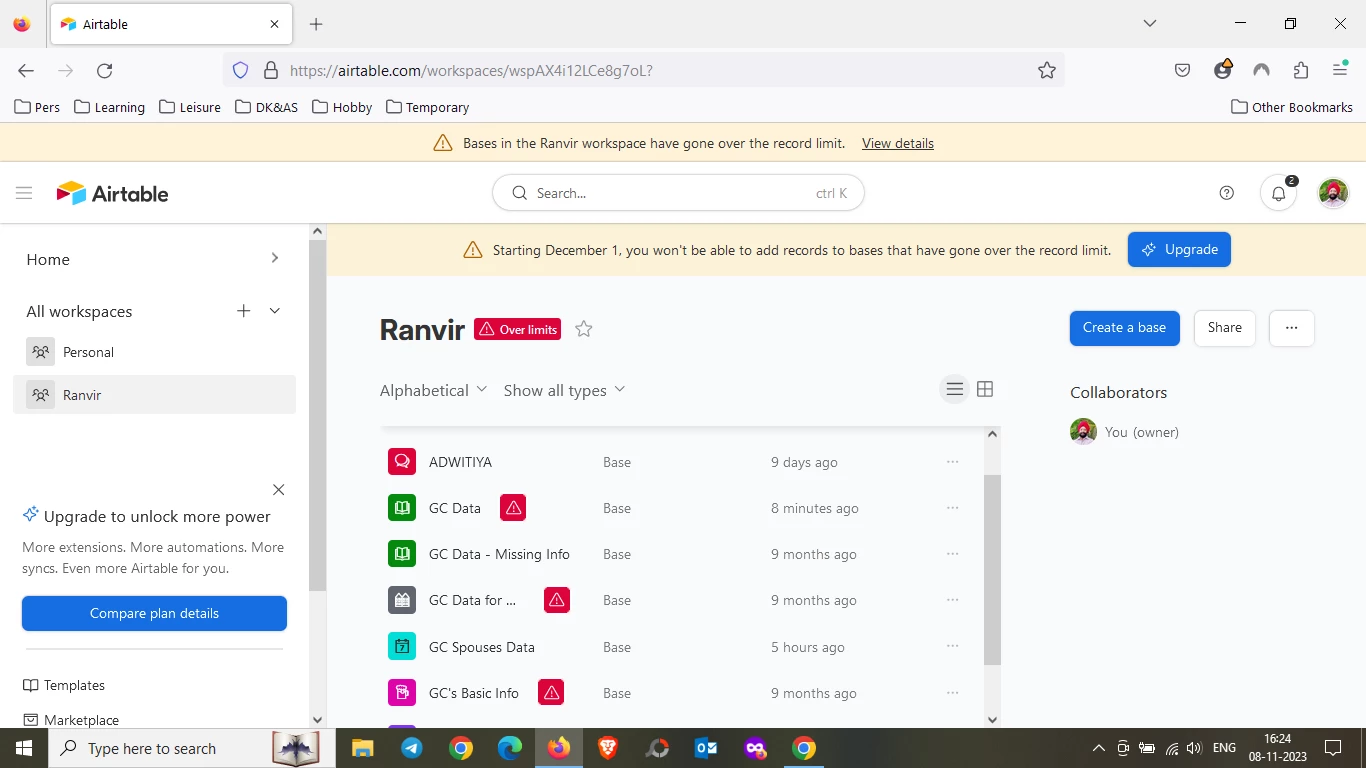Screen dimensions: 1366x768
Task: Click the GC's Basic Info base icon
Action: [402, 692]
